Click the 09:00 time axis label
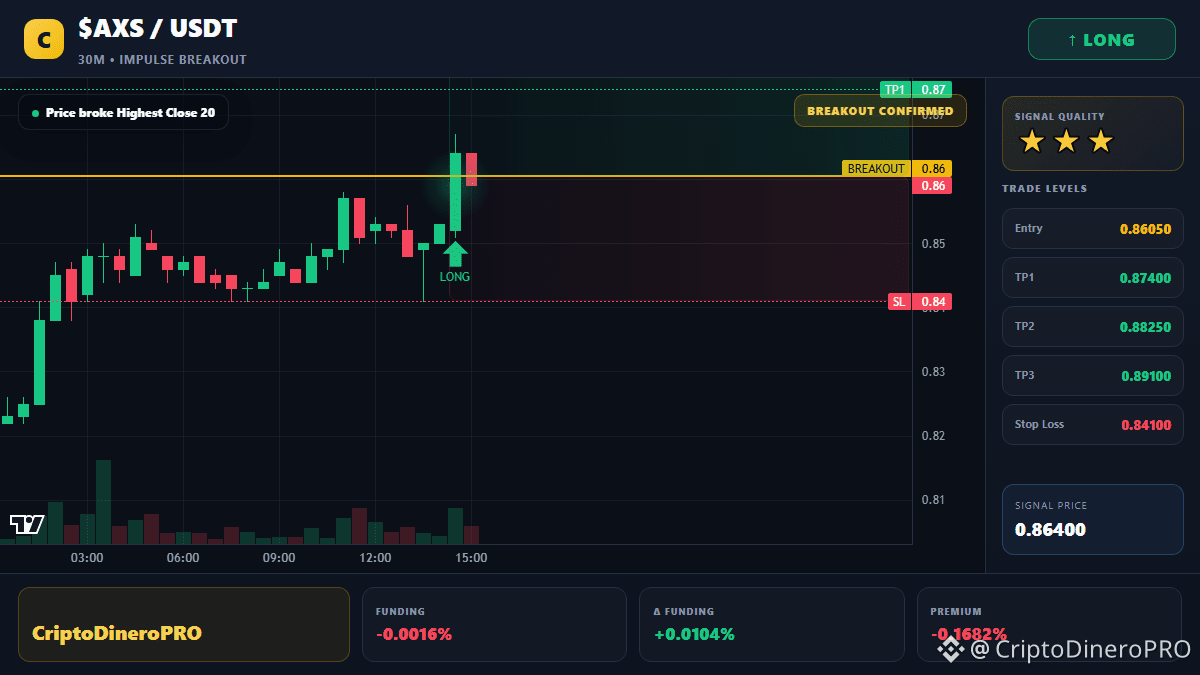Image resolution: width=1200 pixels, height=675 pixels. point(279,558)
